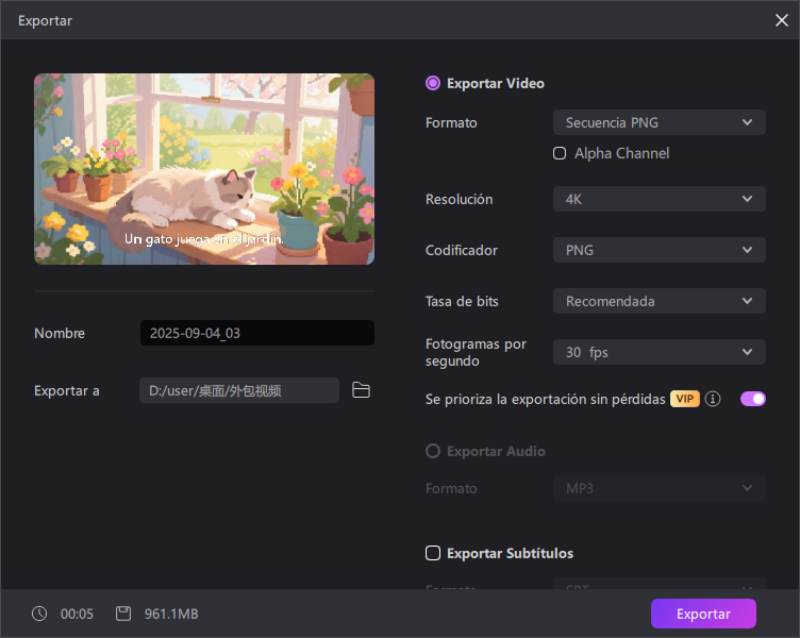Click the clock duration icon
800x638 pixels.
click(x=39, y=614)
